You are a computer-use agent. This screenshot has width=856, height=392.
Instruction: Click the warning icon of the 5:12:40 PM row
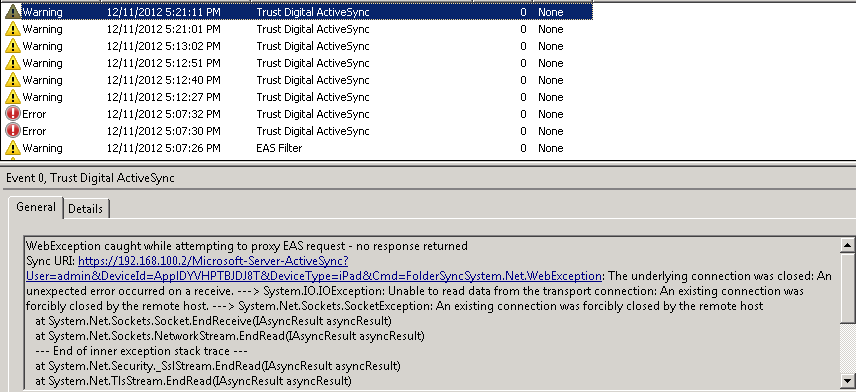pos(13,80)
